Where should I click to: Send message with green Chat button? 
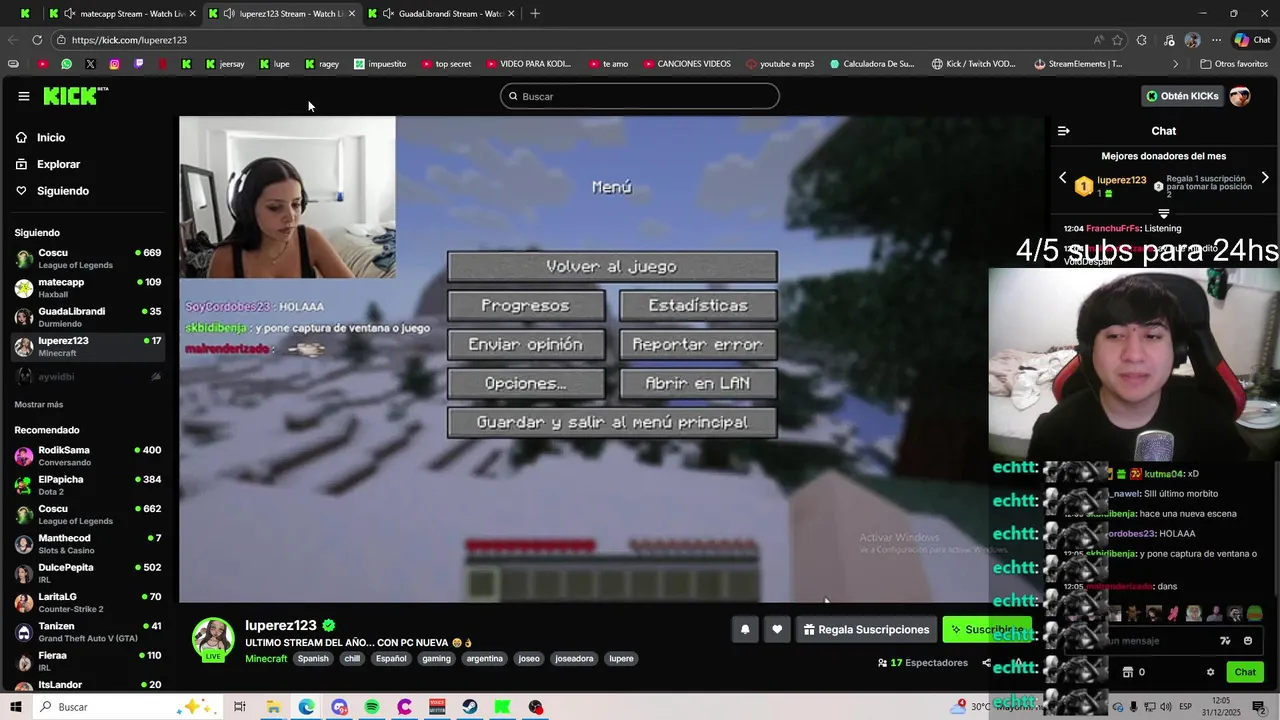(1245, 672)
